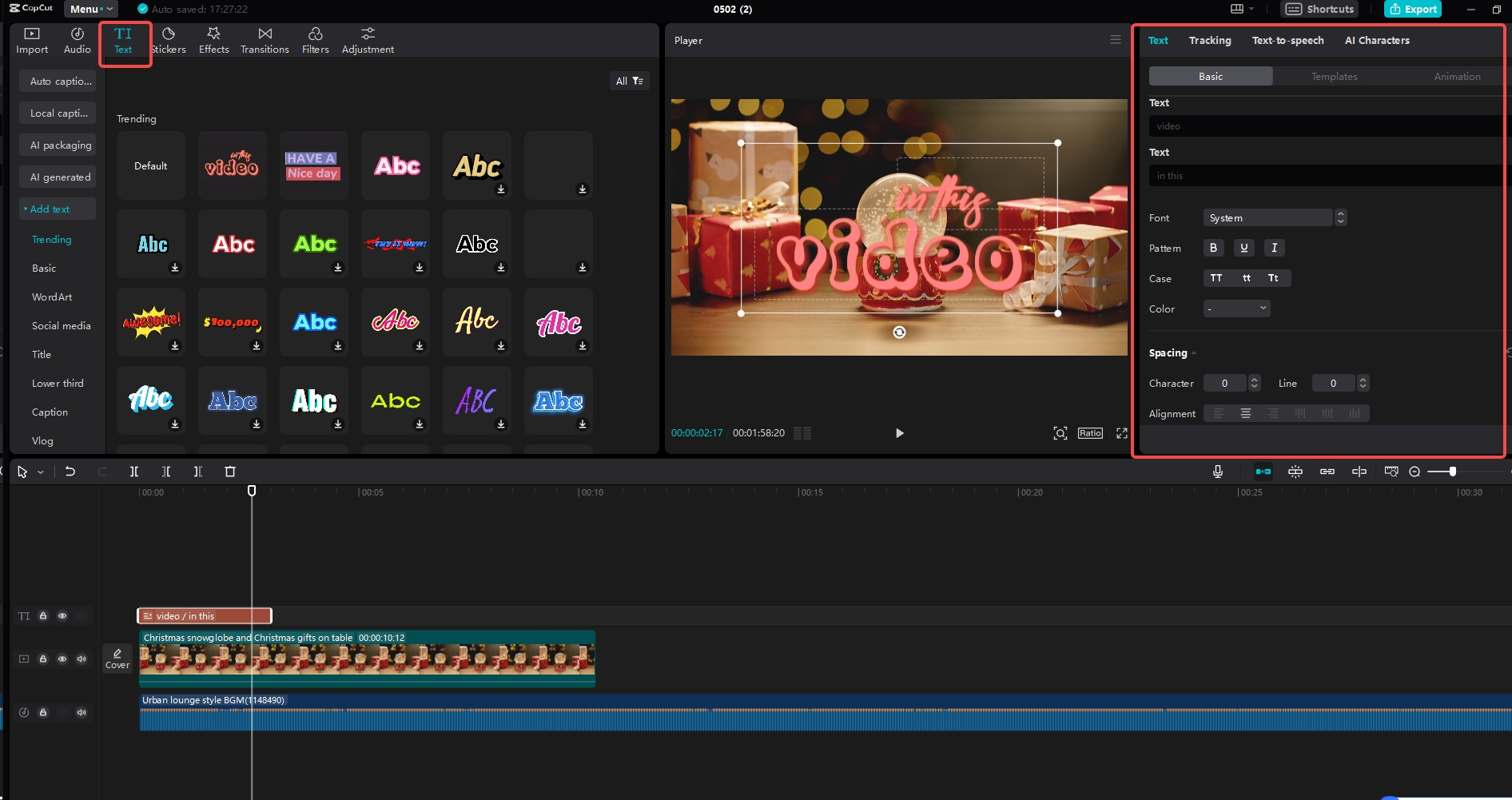Image resolution: width=1512 pixels, height=800 pixels.
Task: Click the Delete trash icon in timeline toolbar
Action: tap(230, 472)
